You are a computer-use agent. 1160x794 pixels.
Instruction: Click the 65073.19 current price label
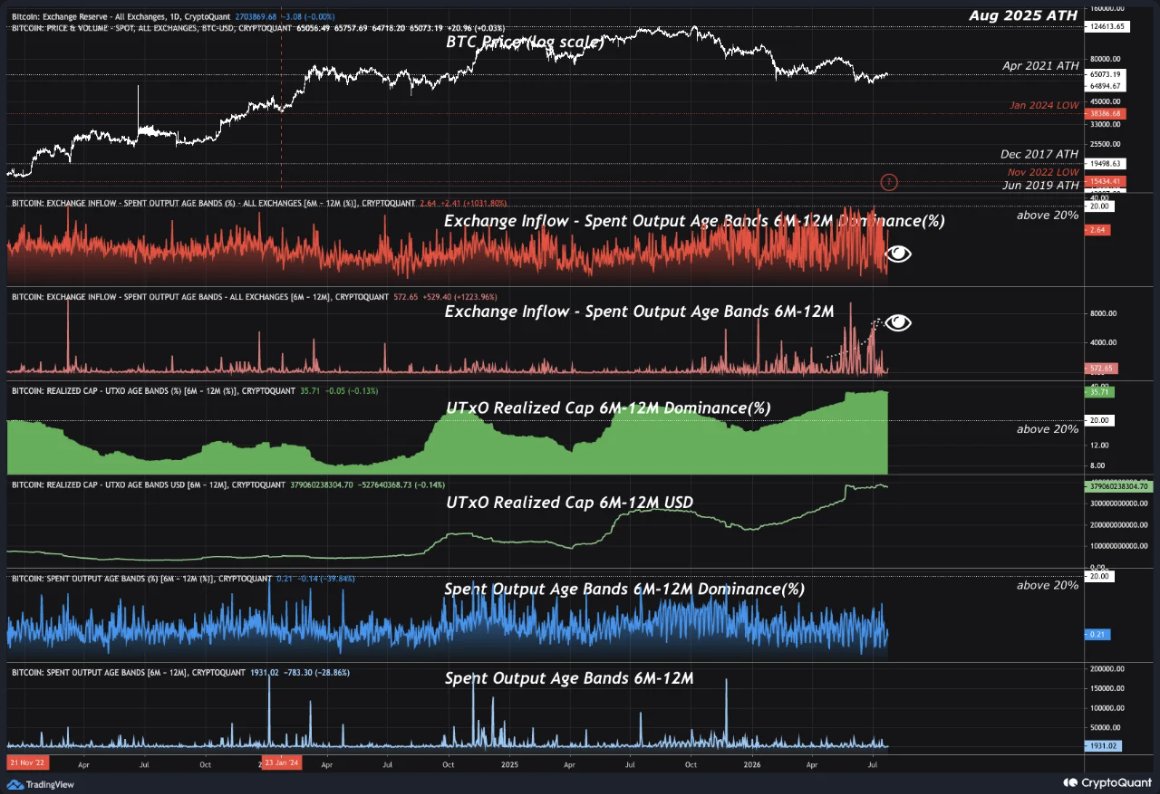[1105, 75]
